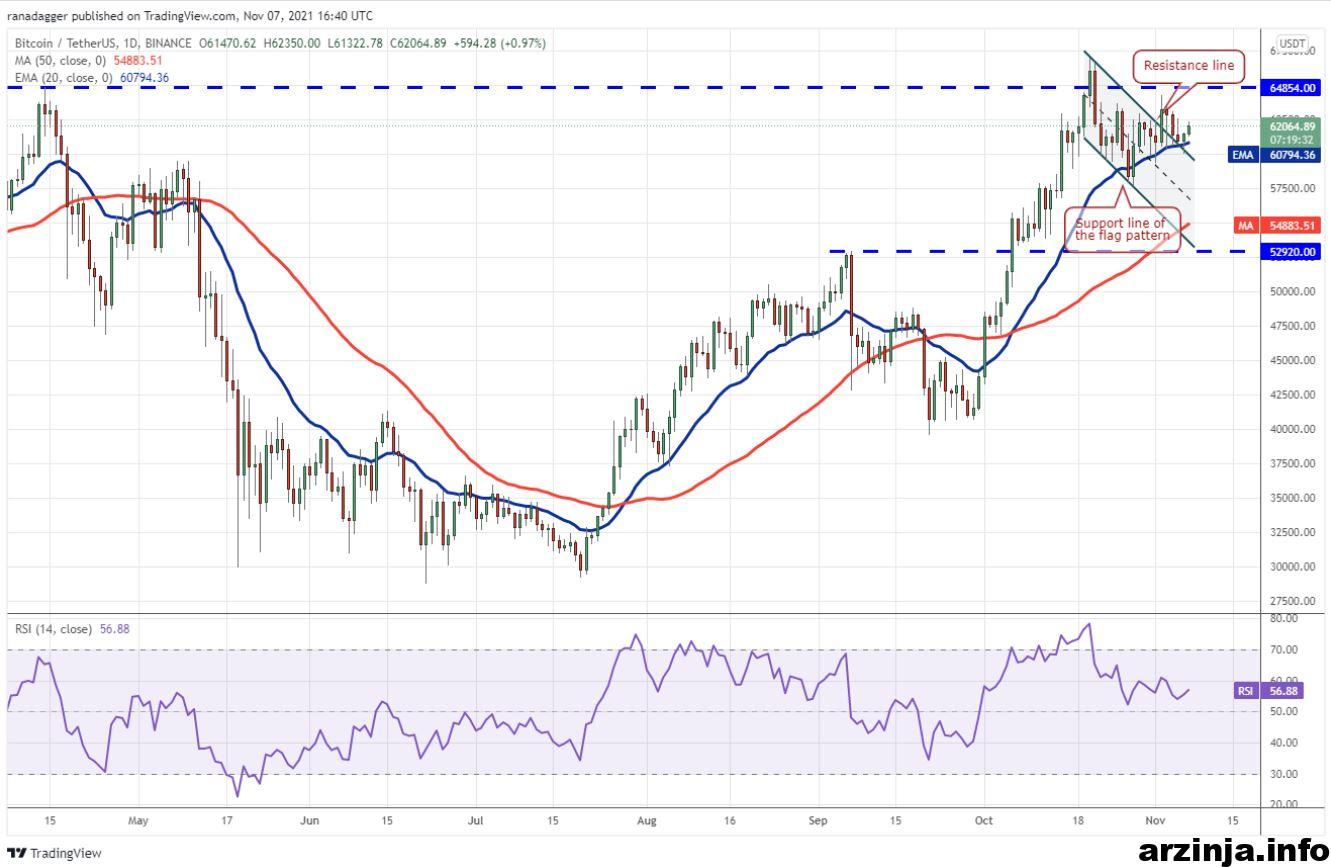Click the red MA tag beside the price axis
Screen dimensions: 1331x867
tap(1246, 226)
